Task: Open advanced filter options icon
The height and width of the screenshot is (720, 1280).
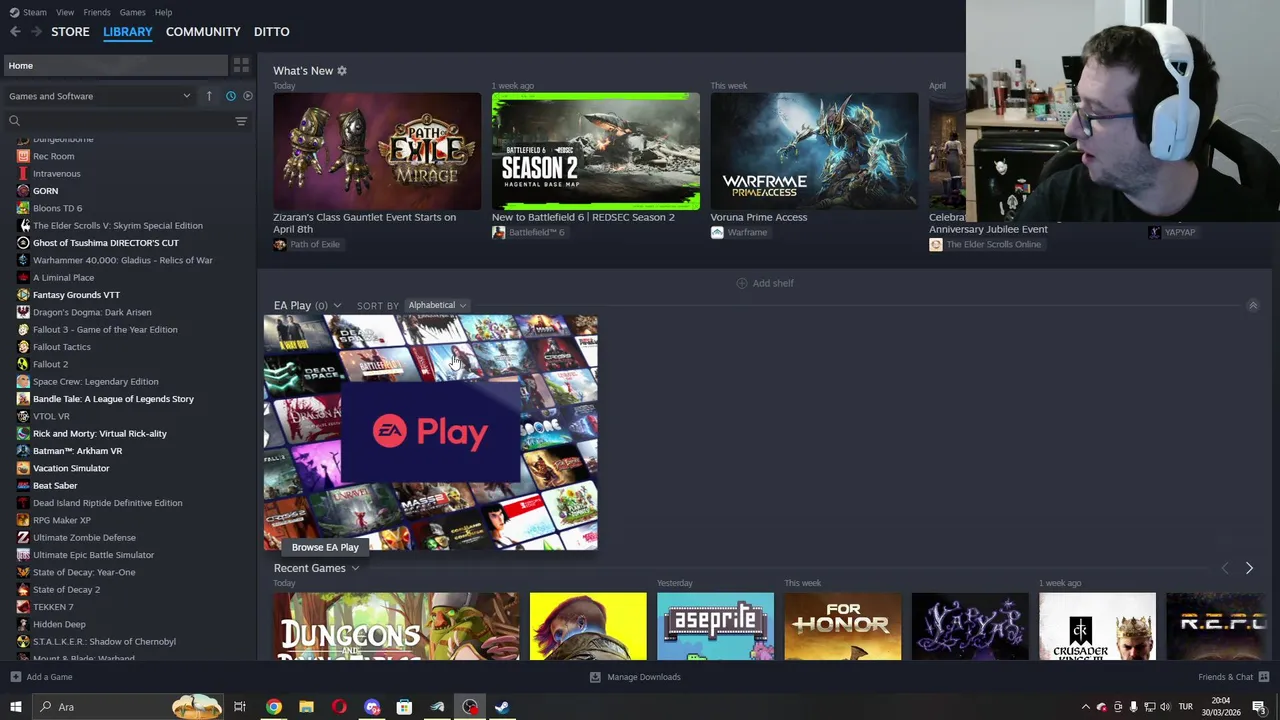Action: click(241, 121)
